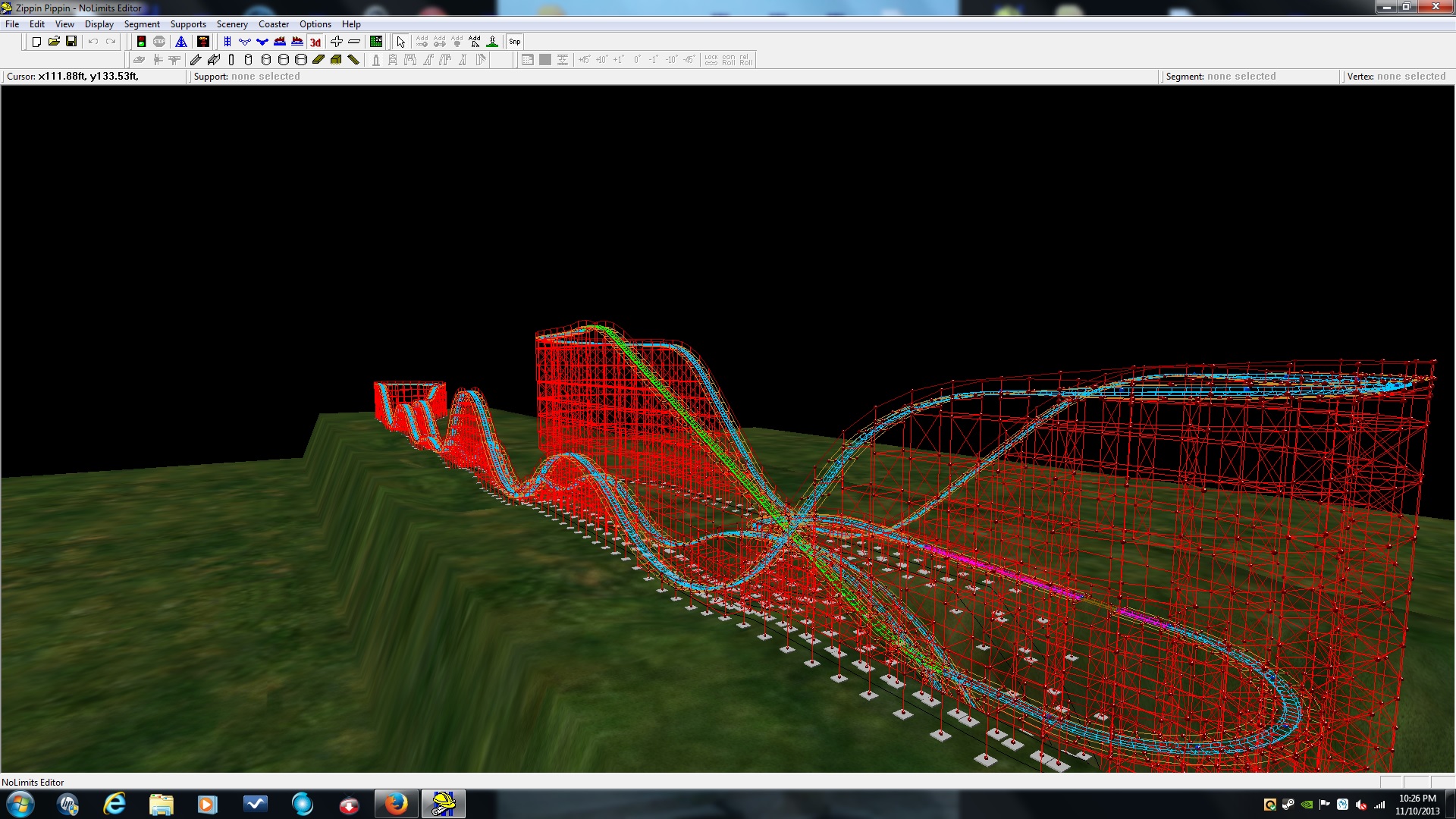Create a new track file
1456x819 pixels.
coord(36,42)
